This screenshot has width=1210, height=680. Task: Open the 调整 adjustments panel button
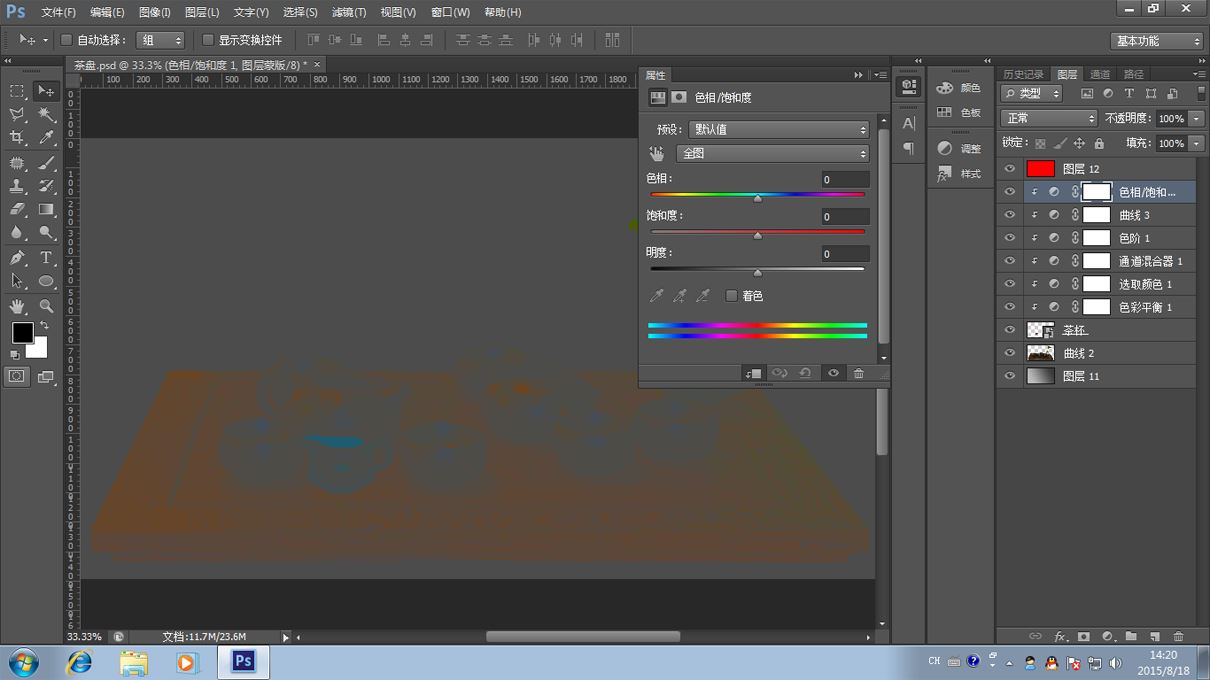tap(959, 148)
